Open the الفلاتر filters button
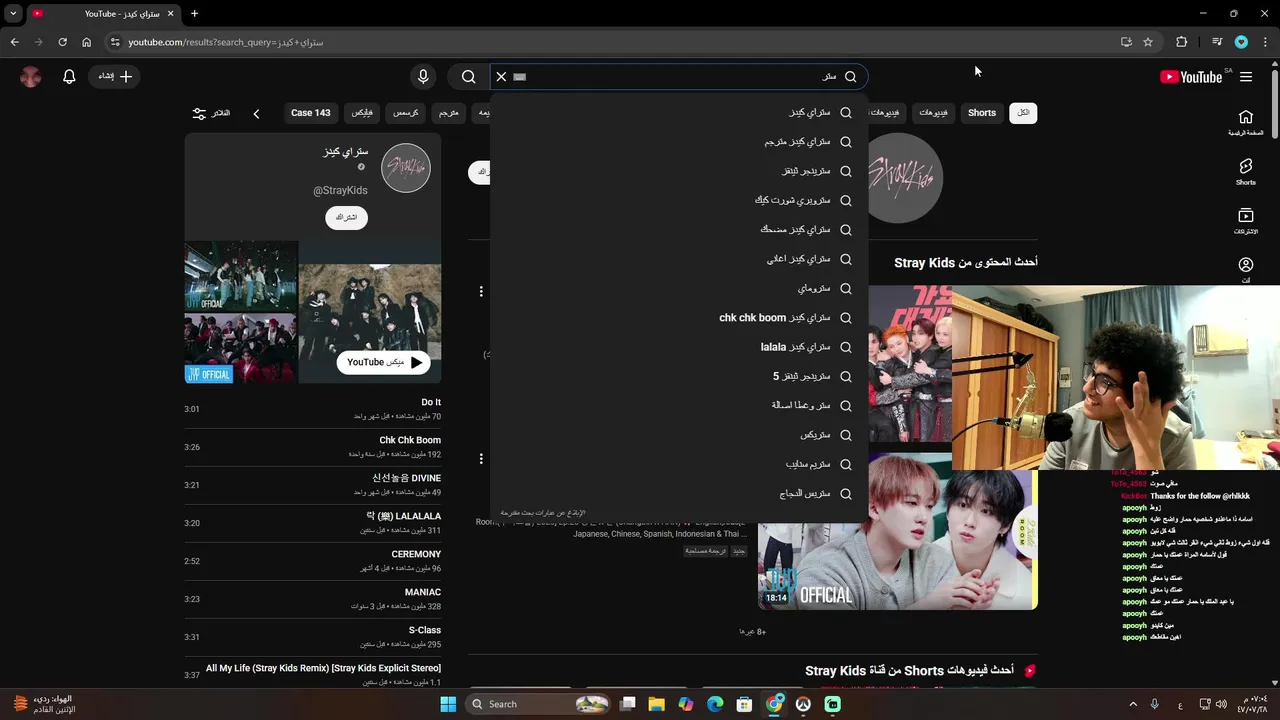 [x=211, y=113]
